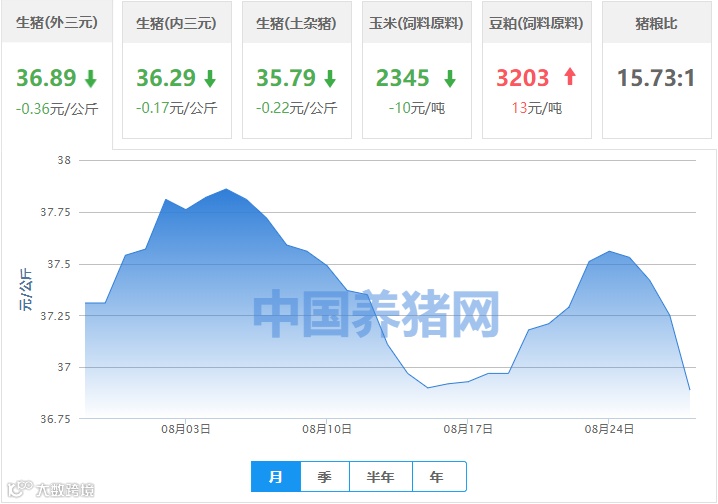Click the 38 y-axis label
Screen dimensions: 718x504
coord(64,160)
